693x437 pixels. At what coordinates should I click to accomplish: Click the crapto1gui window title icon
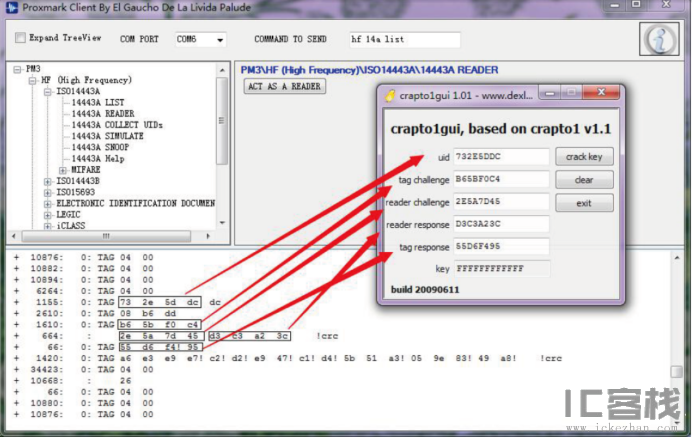390,95
